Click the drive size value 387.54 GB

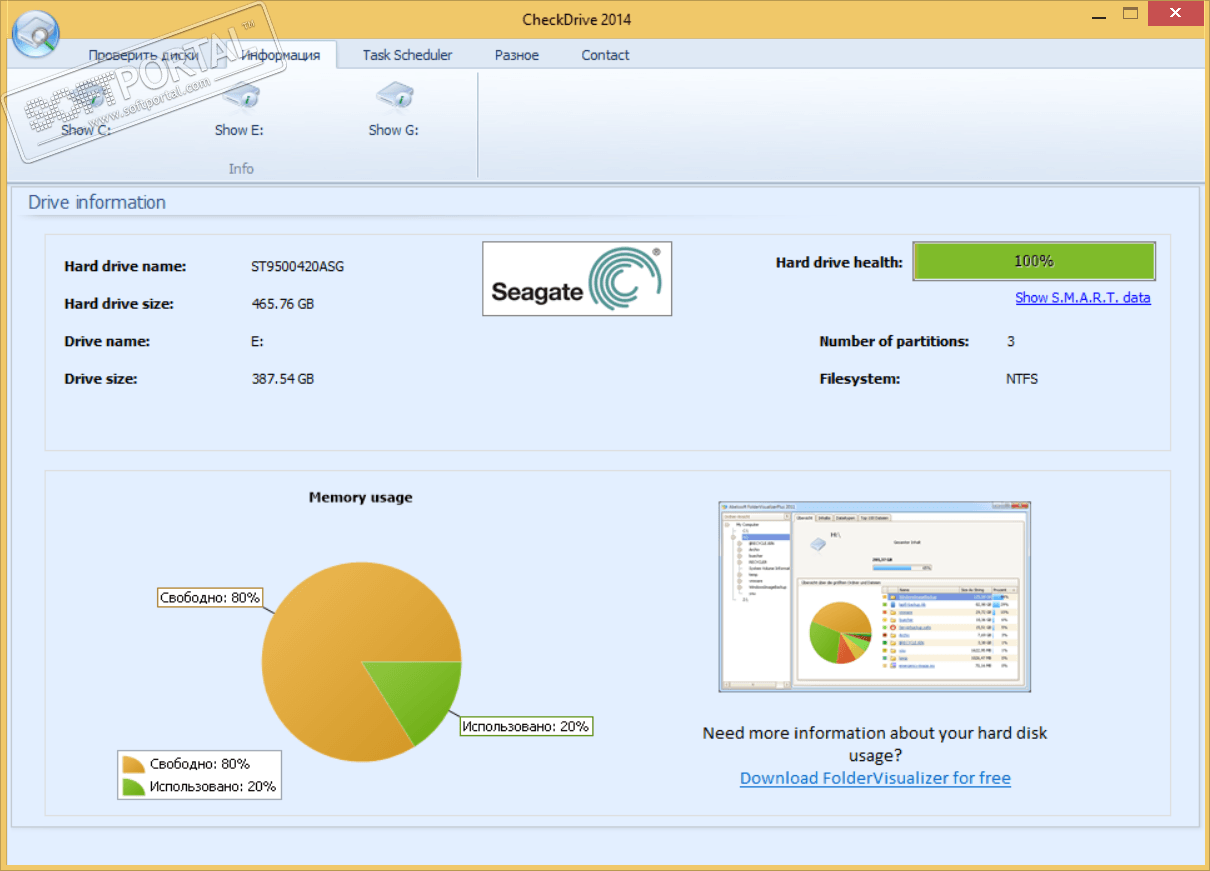(283, 379)
